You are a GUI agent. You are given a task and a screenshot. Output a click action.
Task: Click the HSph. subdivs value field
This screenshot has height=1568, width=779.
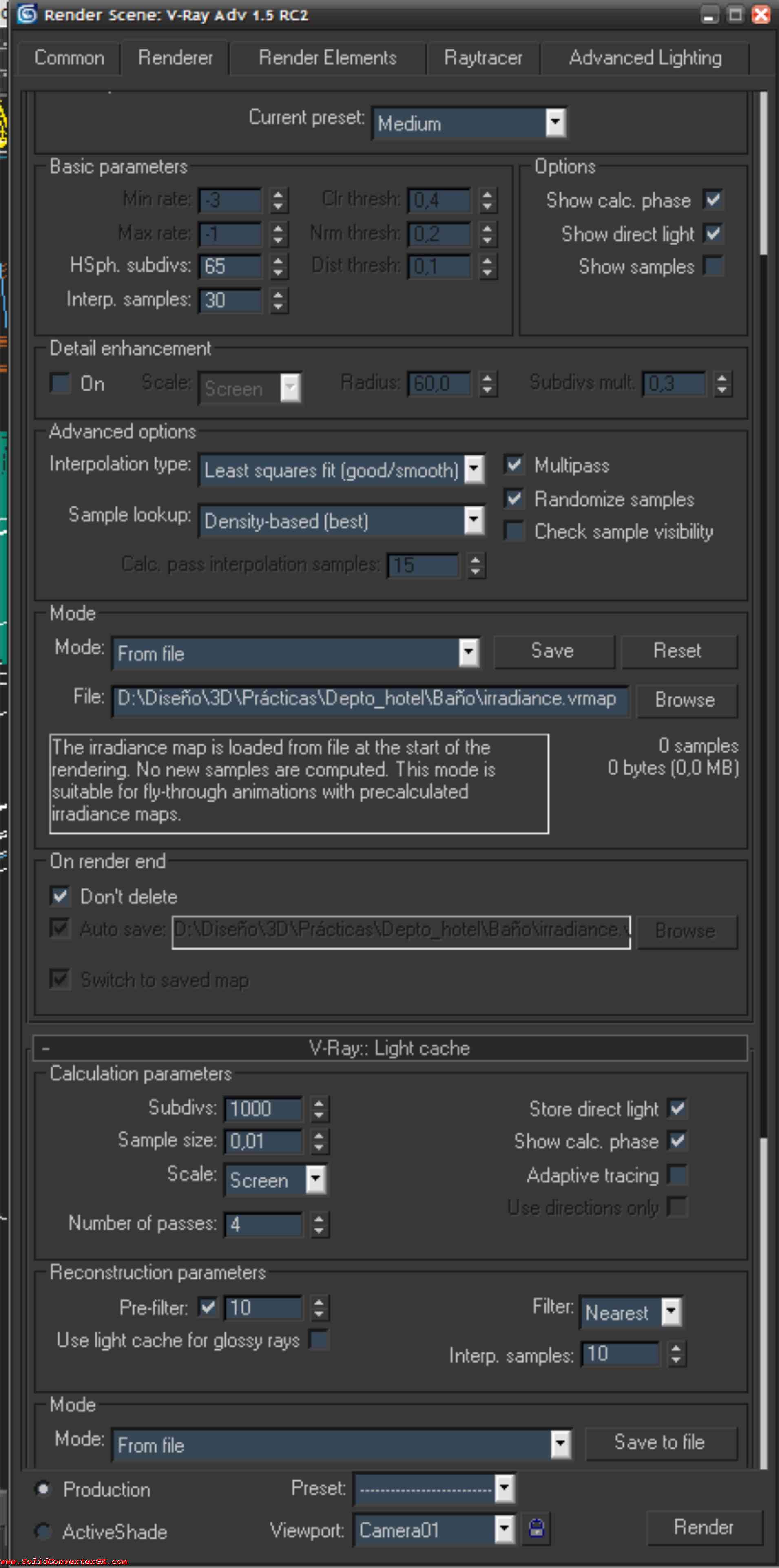click(230, 267)
